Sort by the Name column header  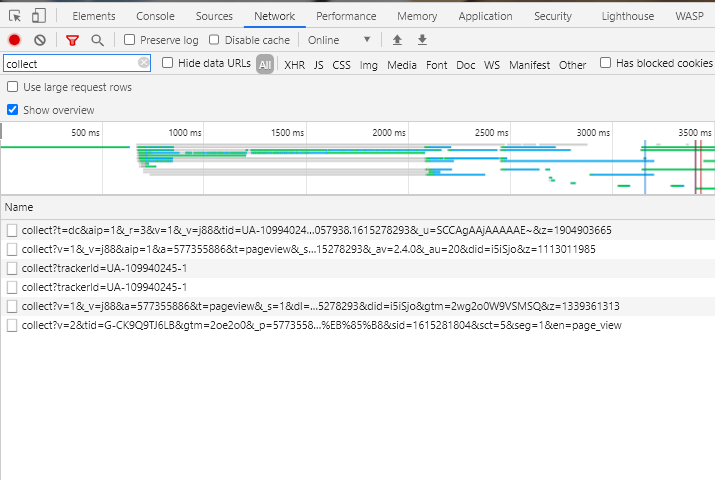(19, 207)
